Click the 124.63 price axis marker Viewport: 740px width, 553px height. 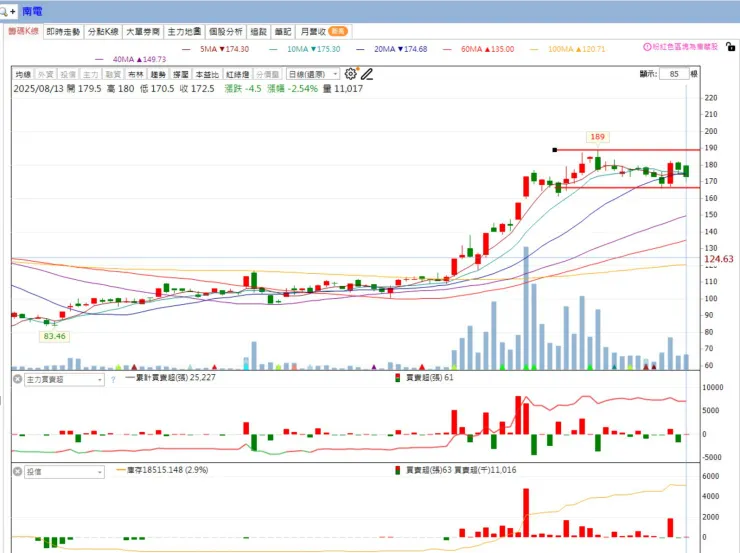[718, 259]
